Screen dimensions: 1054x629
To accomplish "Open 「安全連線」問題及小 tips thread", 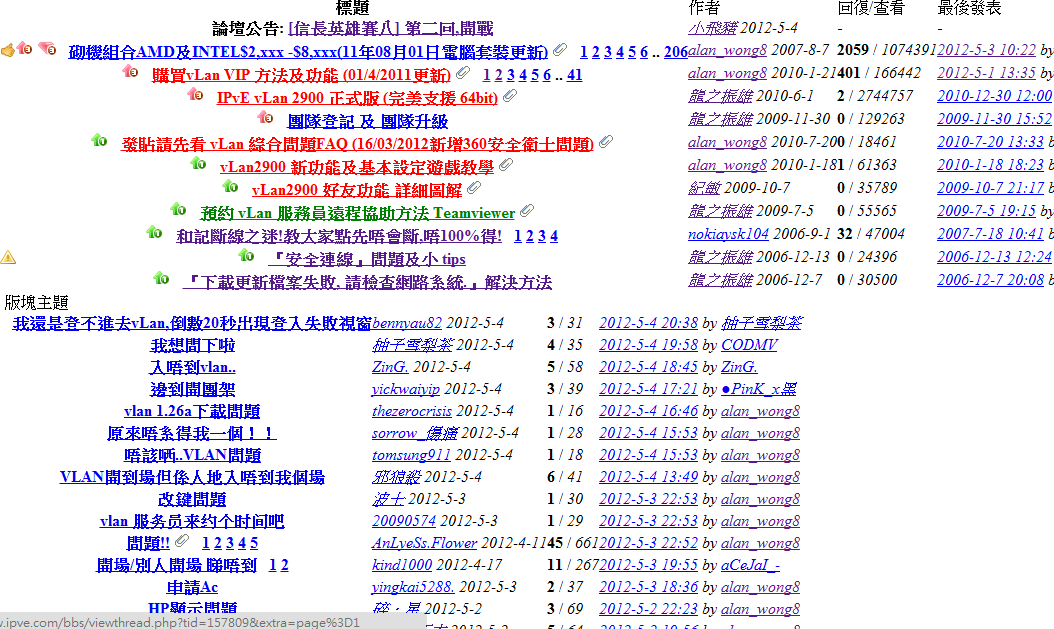I will click(x=366, y=259).
